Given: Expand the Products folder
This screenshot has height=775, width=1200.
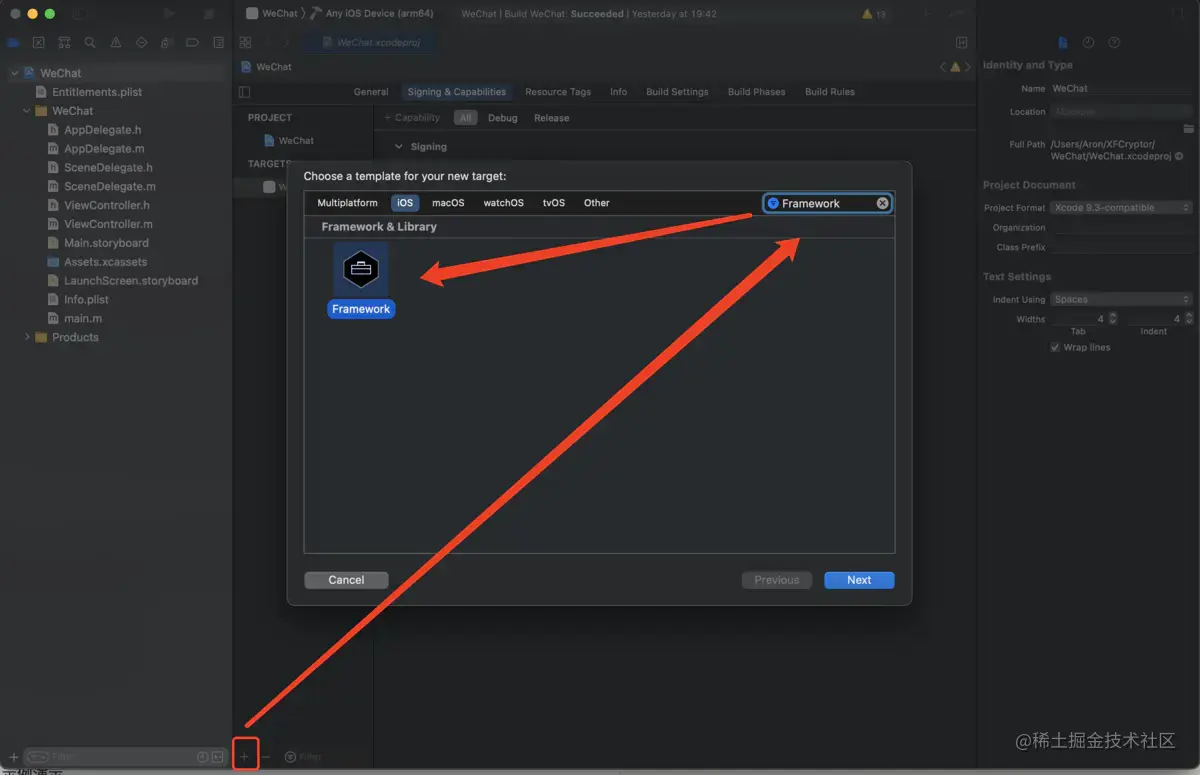Looking at the screenshot, I should click(27, 337).
